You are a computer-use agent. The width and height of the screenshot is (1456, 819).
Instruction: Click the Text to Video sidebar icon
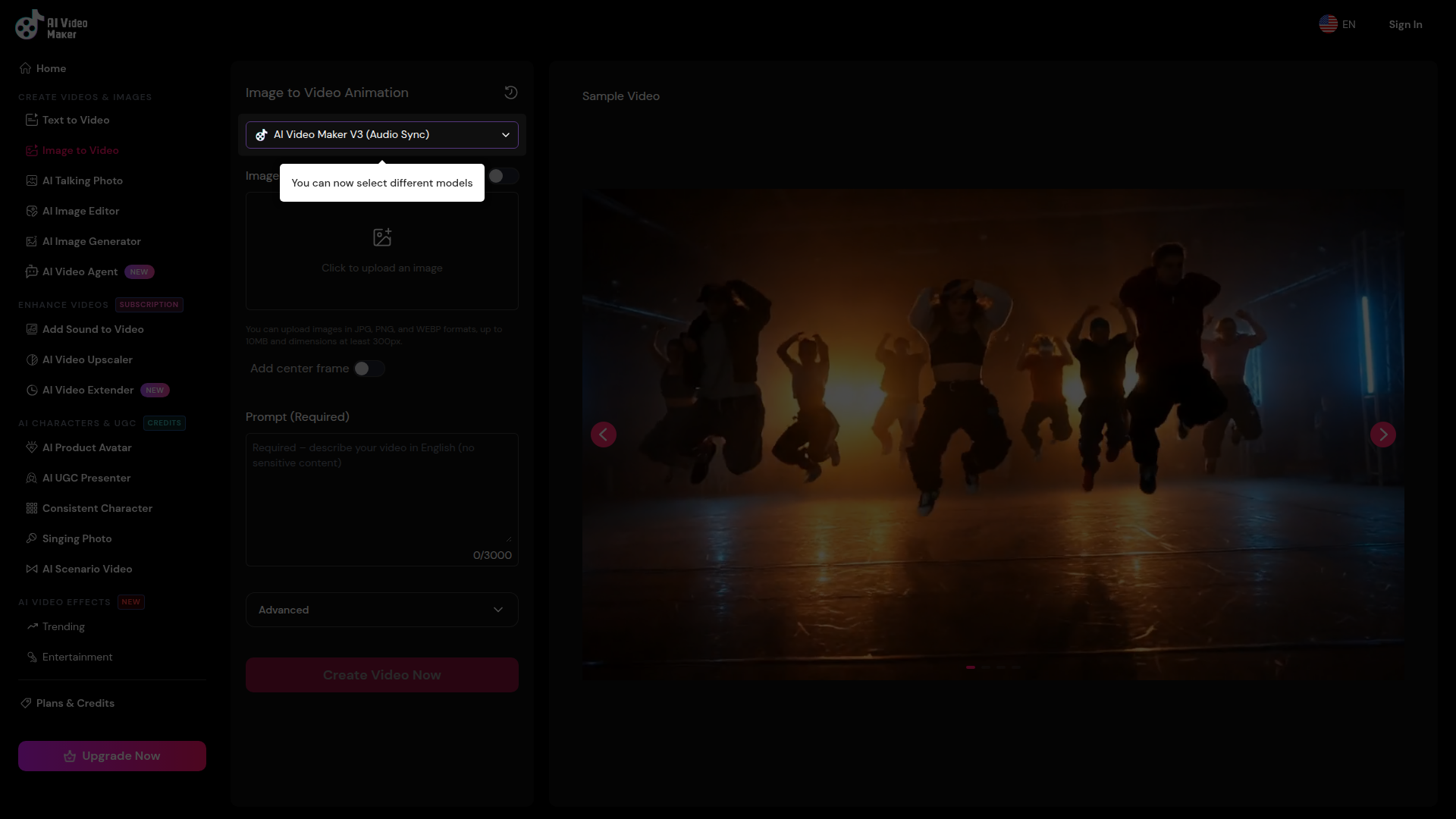32,120
